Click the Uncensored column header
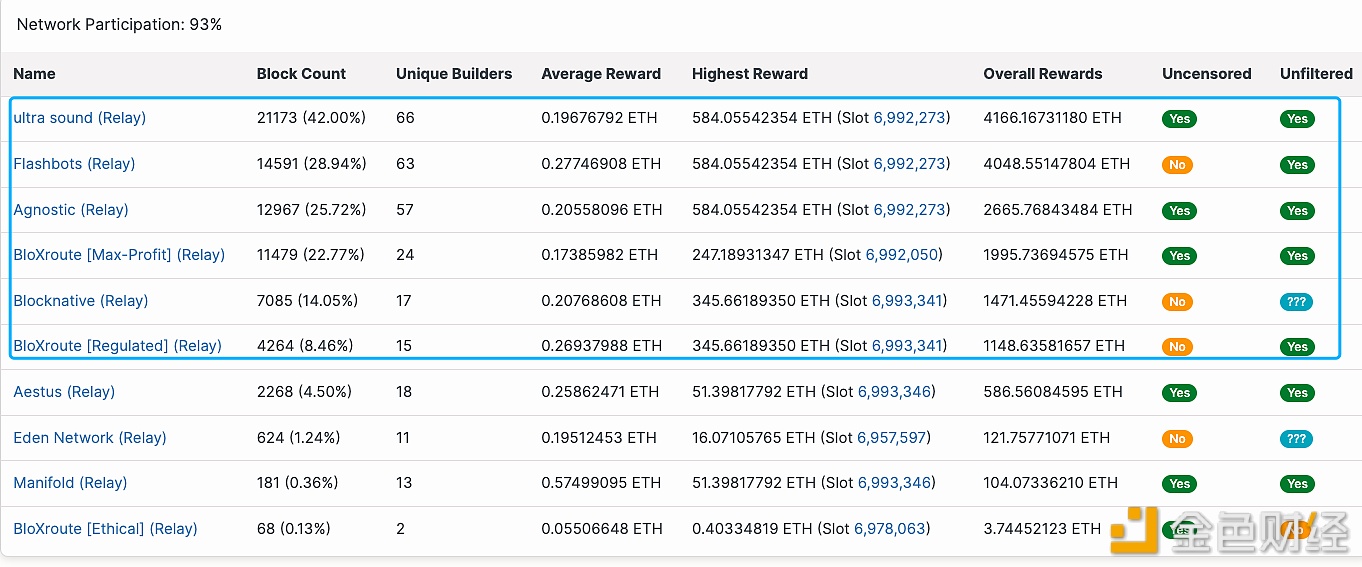The image size is (1362, 567). (x=1207, y=74)
